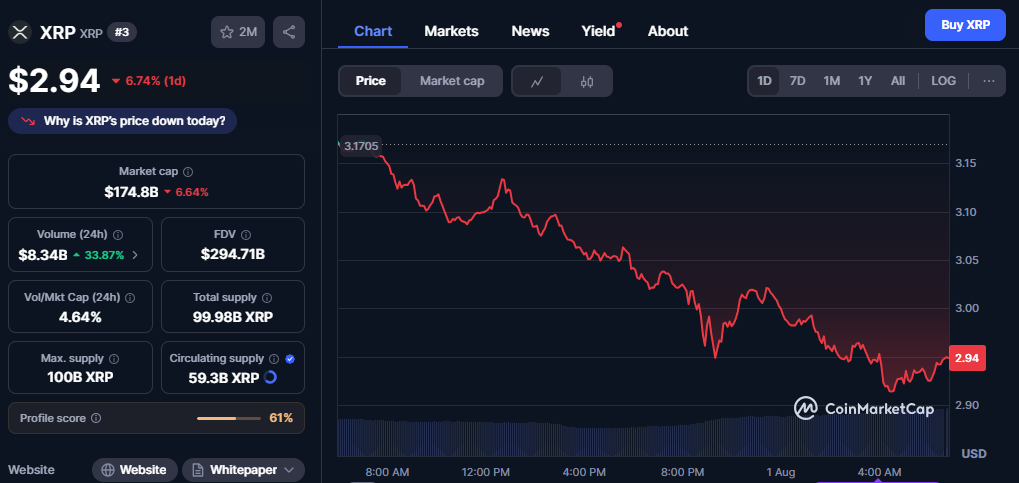Open the three-dot chart options menu
The height and width of the screenshot is (483, 1019).
(989, 81)
